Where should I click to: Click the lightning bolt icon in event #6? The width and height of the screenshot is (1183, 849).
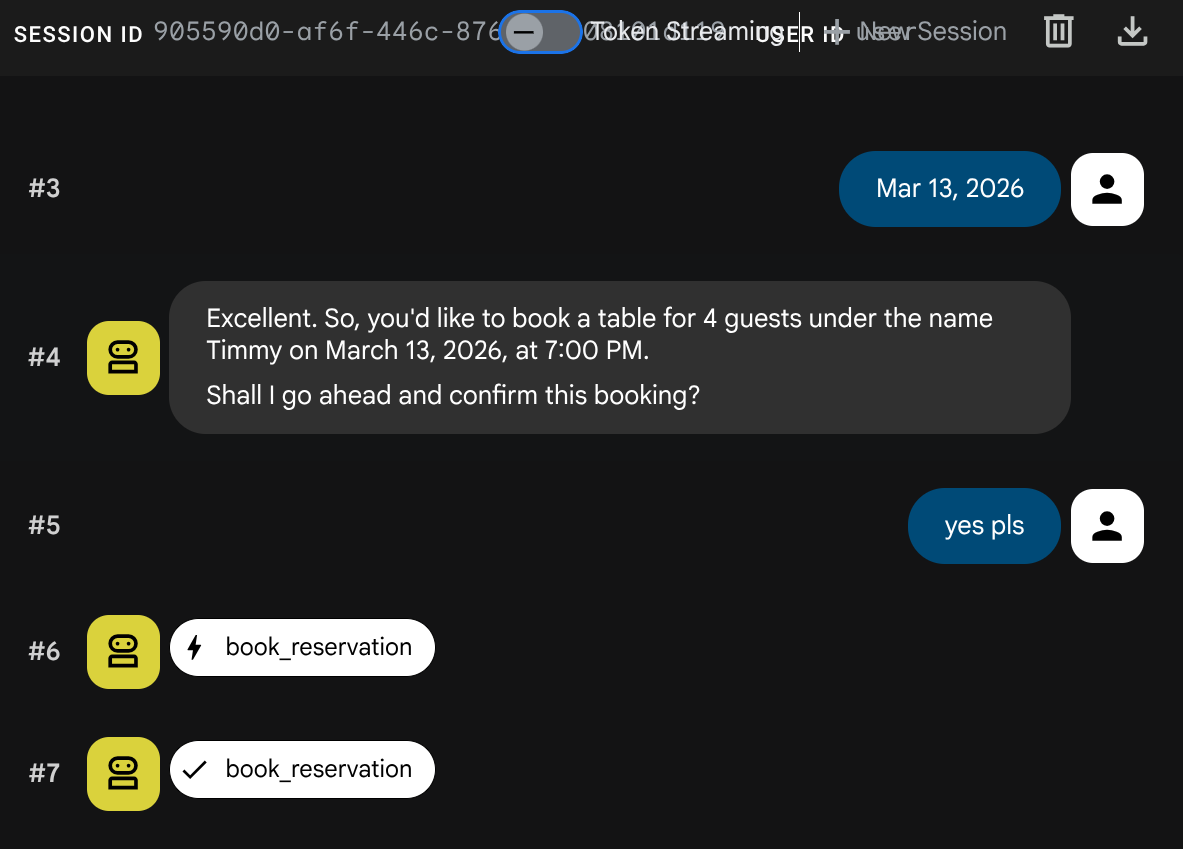[195, 648]
